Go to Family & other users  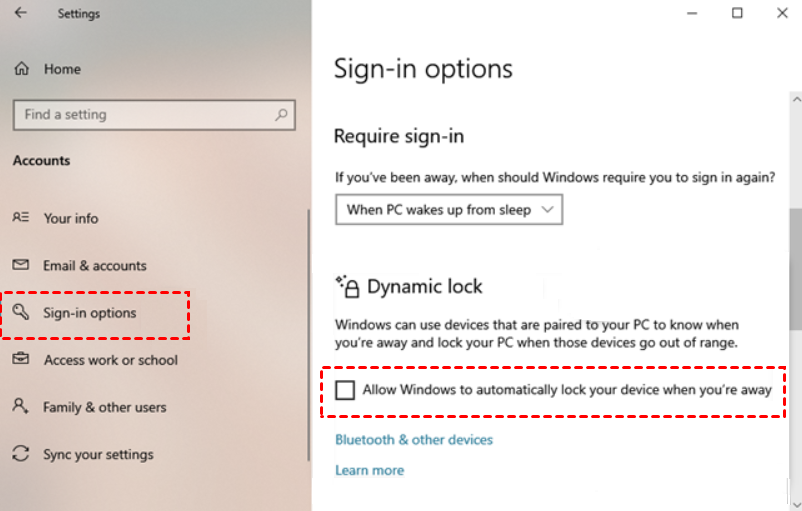104,407
